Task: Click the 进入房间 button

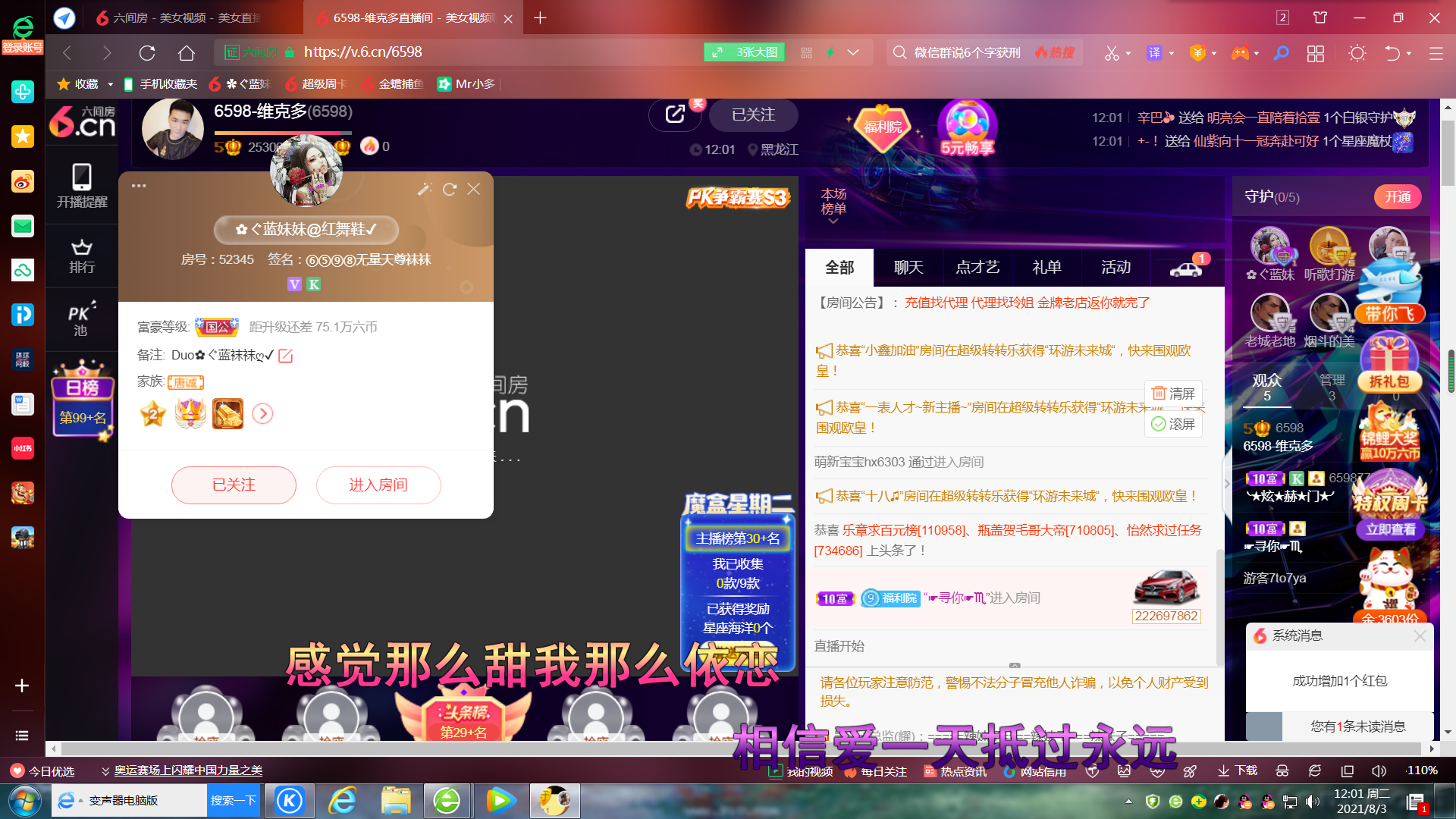Action: [x=378, y=485]
